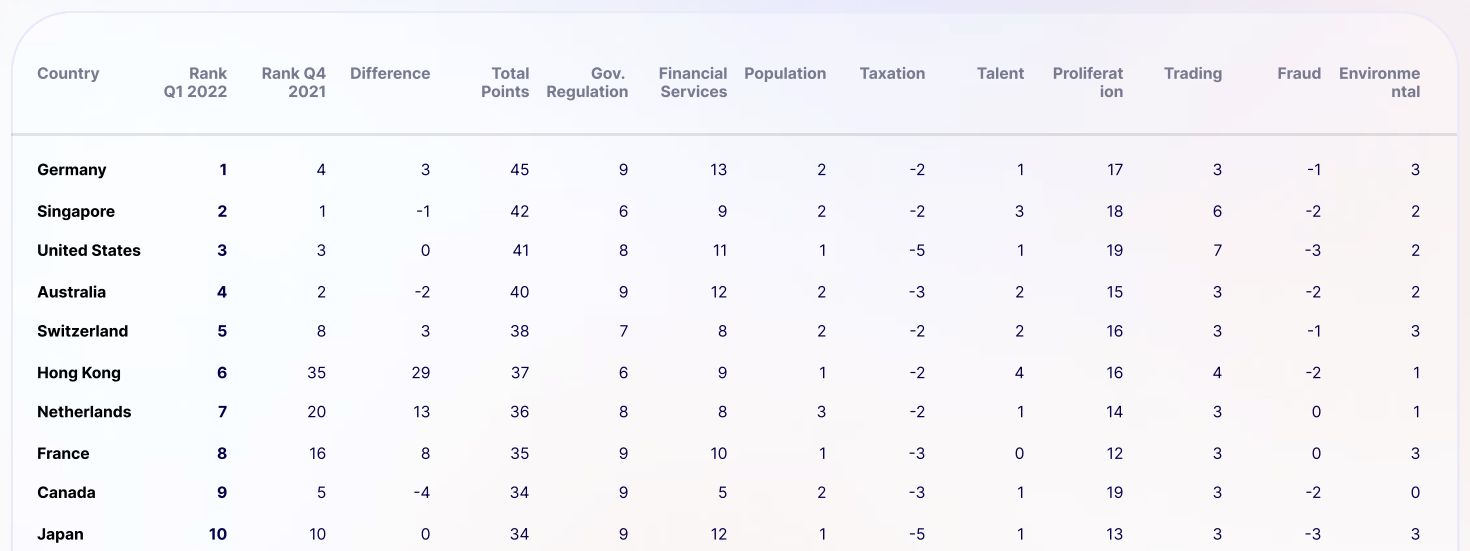The width and height of the screenshot is (1470, 551).
Task: Select the Talent column header
Action: [1001, 73]
